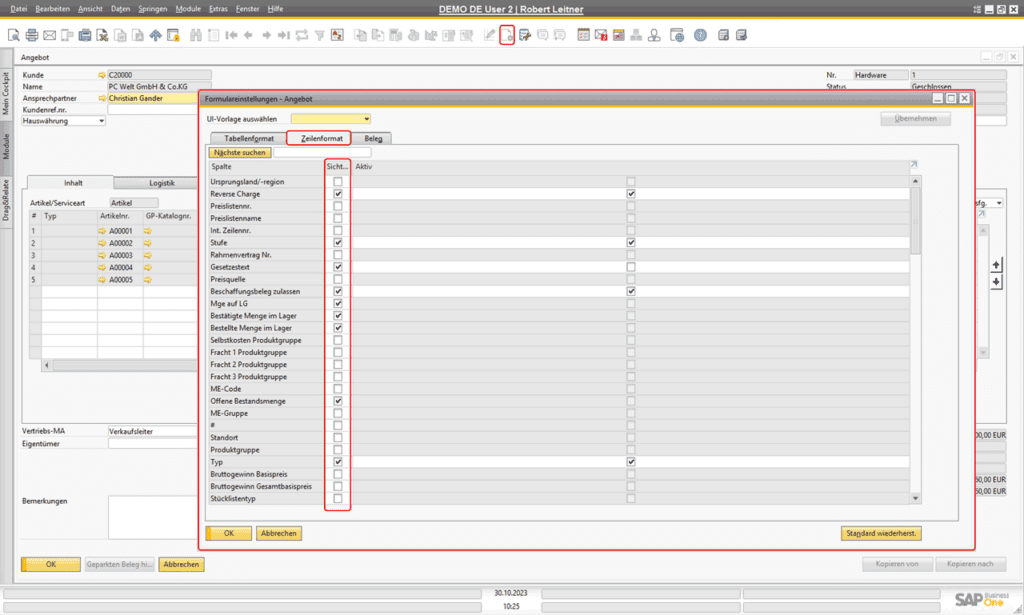The height and width of the screenshot is (615, 1024).
Task: Enable the Sicht checkbox for Preislistenname
Action: coord(337,218)
